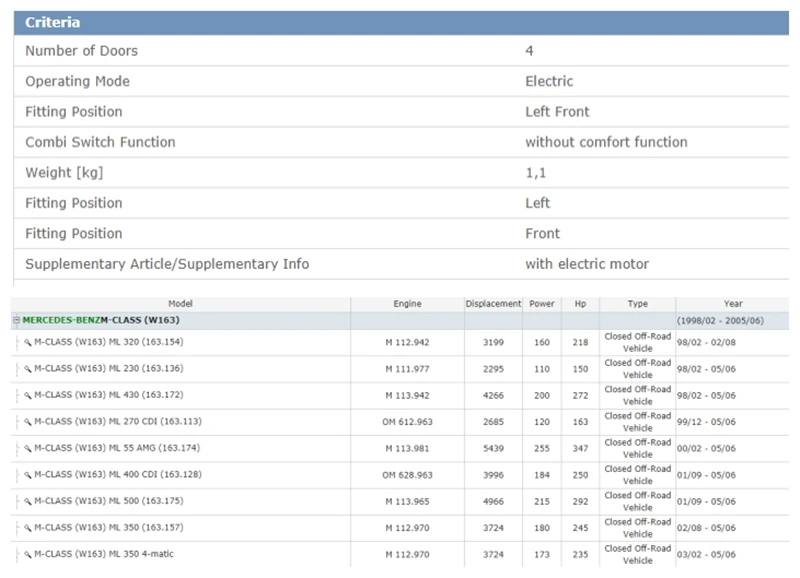Click the Criteria section header
This screenshot has width=800, height=578.
pos(402,22)
